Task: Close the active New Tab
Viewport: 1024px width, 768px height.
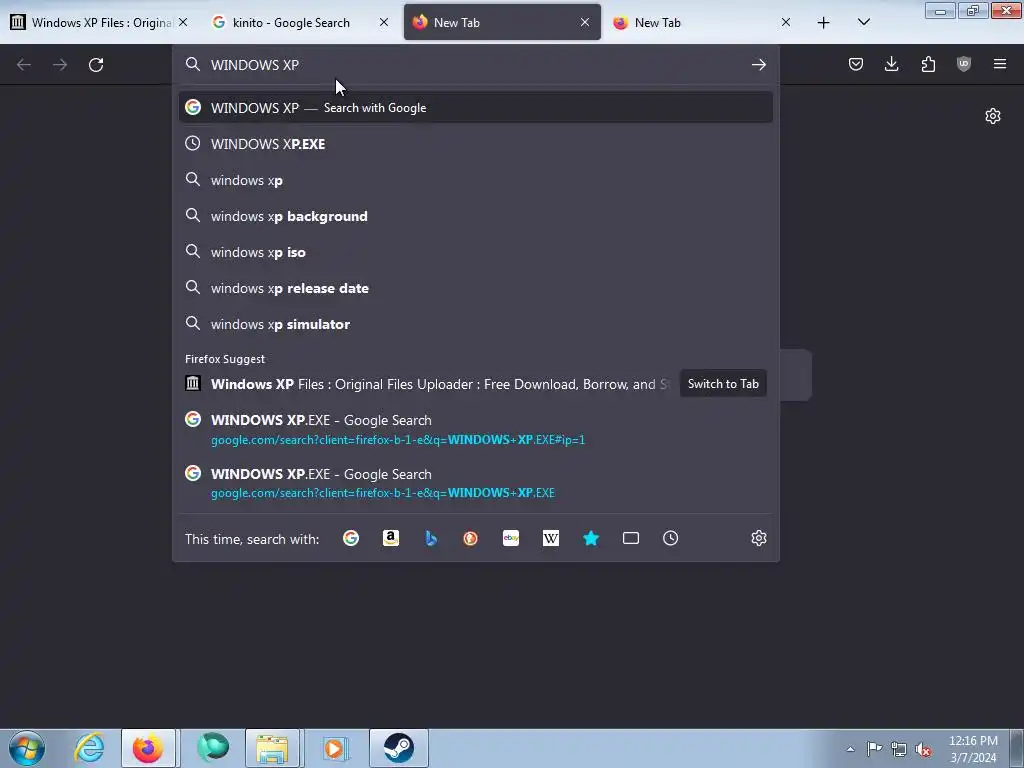Action: click(x=585, y=23)
